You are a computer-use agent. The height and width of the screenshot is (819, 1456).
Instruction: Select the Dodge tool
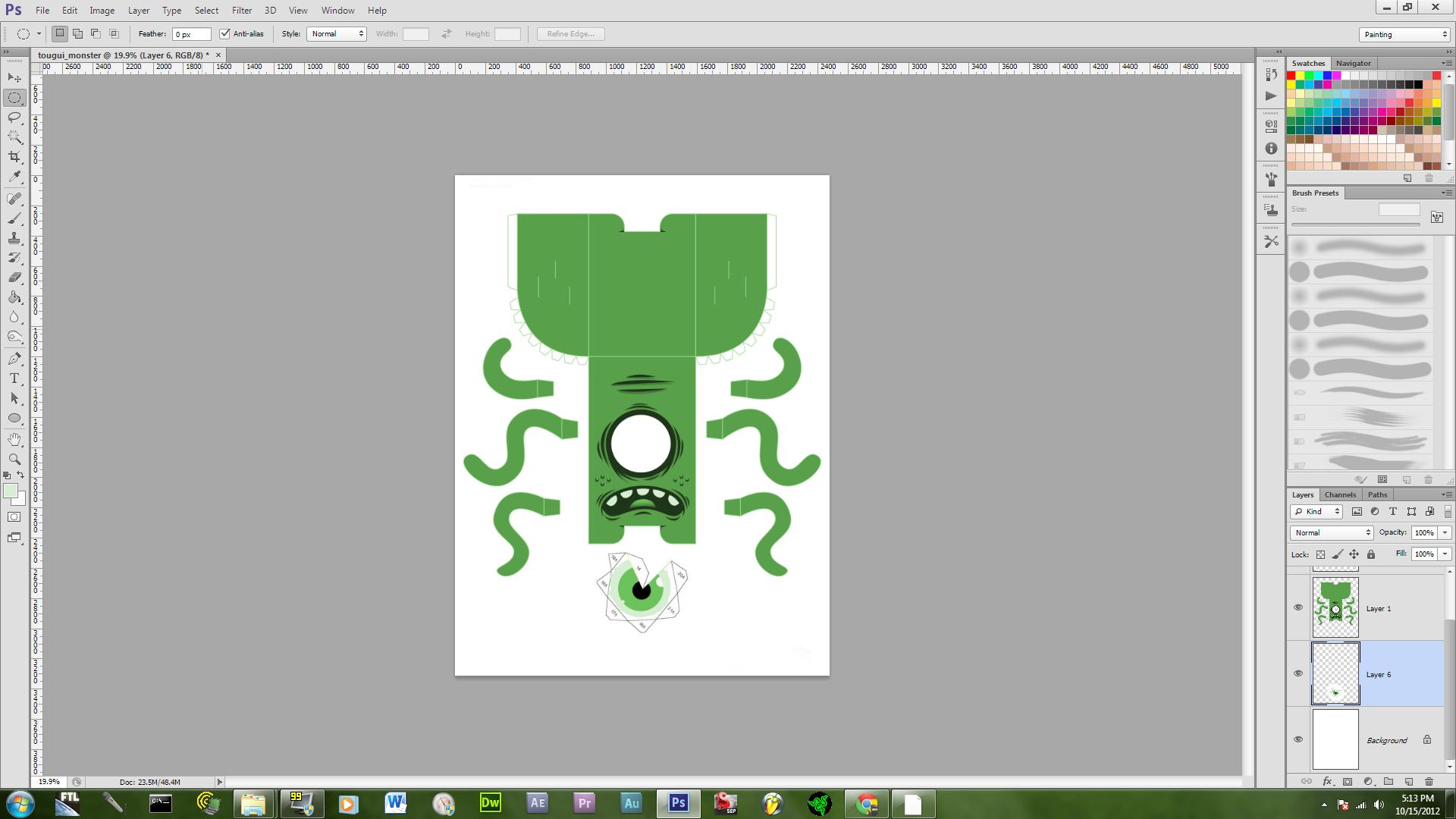(14, 337)
